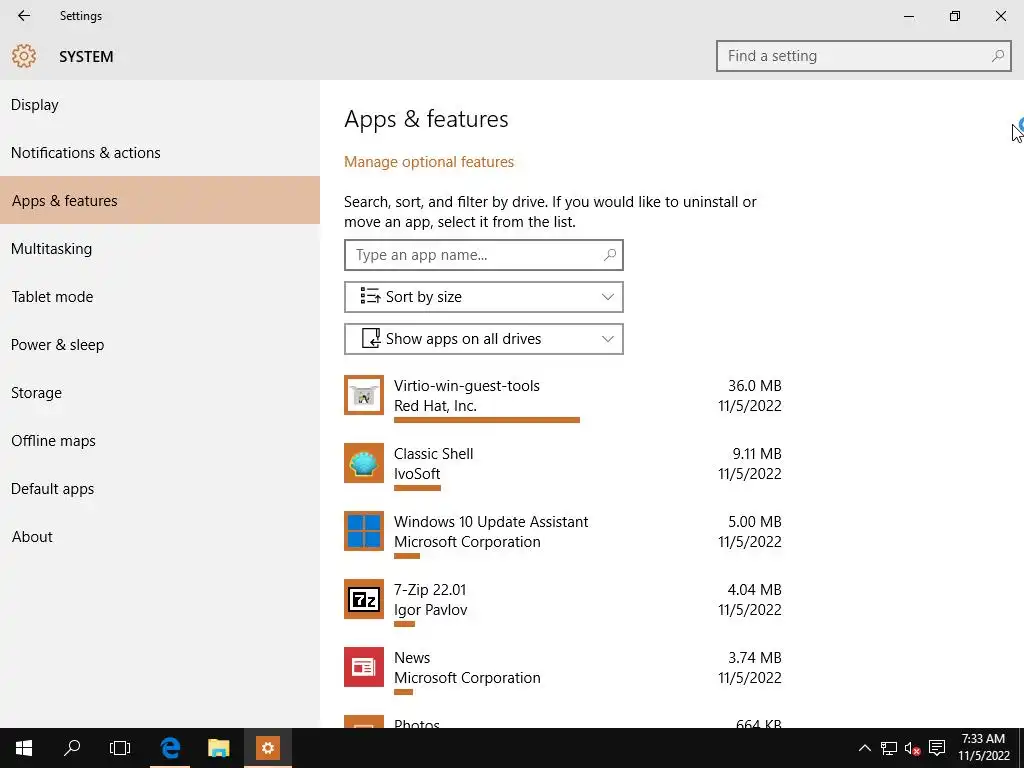Click the drive icon in filter dropdown
Viewport: 1024px width, 768px height.
coord(371,338)
